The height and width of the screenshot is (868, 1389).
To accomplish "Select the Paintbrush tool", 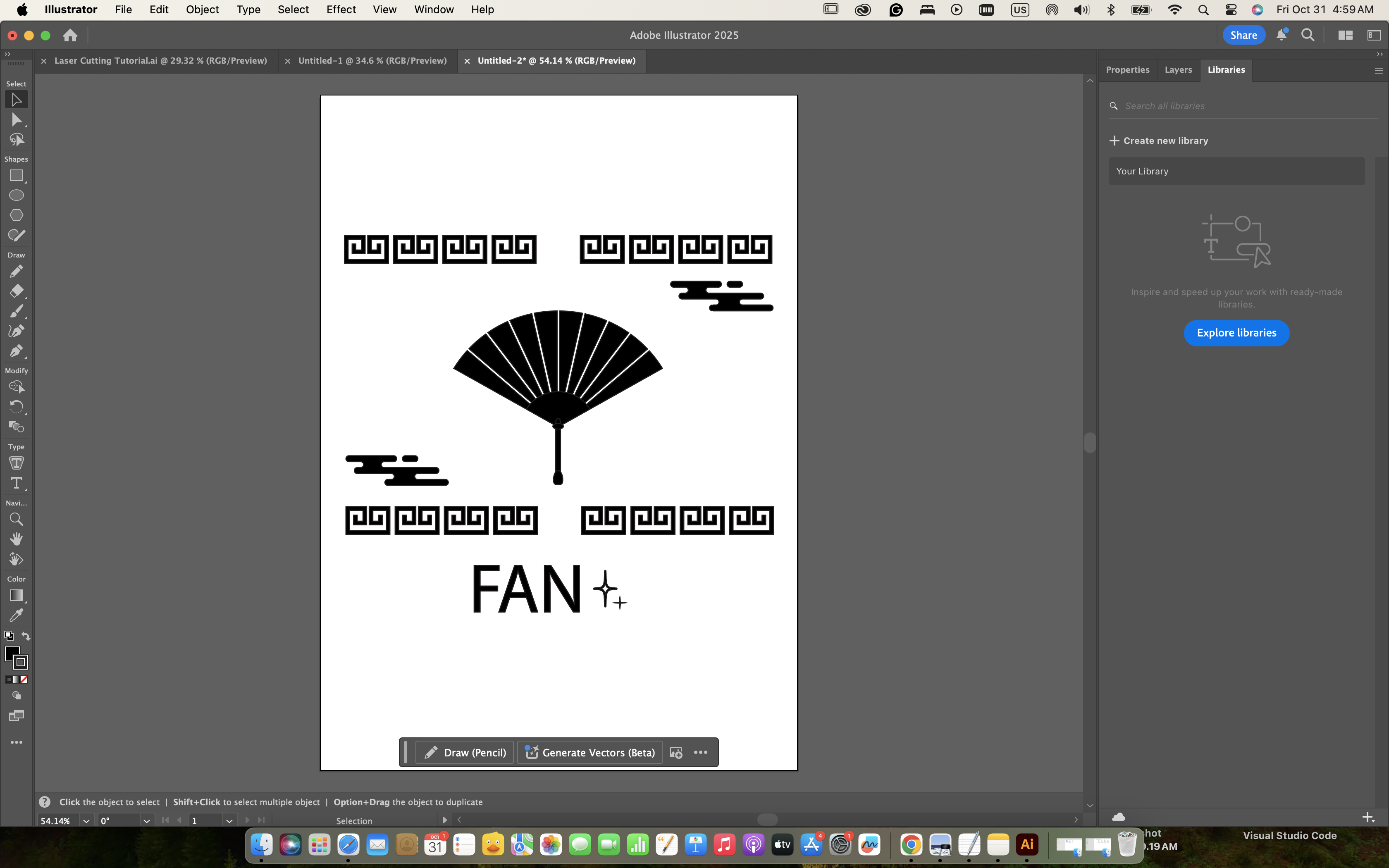I will pos(16,311).
